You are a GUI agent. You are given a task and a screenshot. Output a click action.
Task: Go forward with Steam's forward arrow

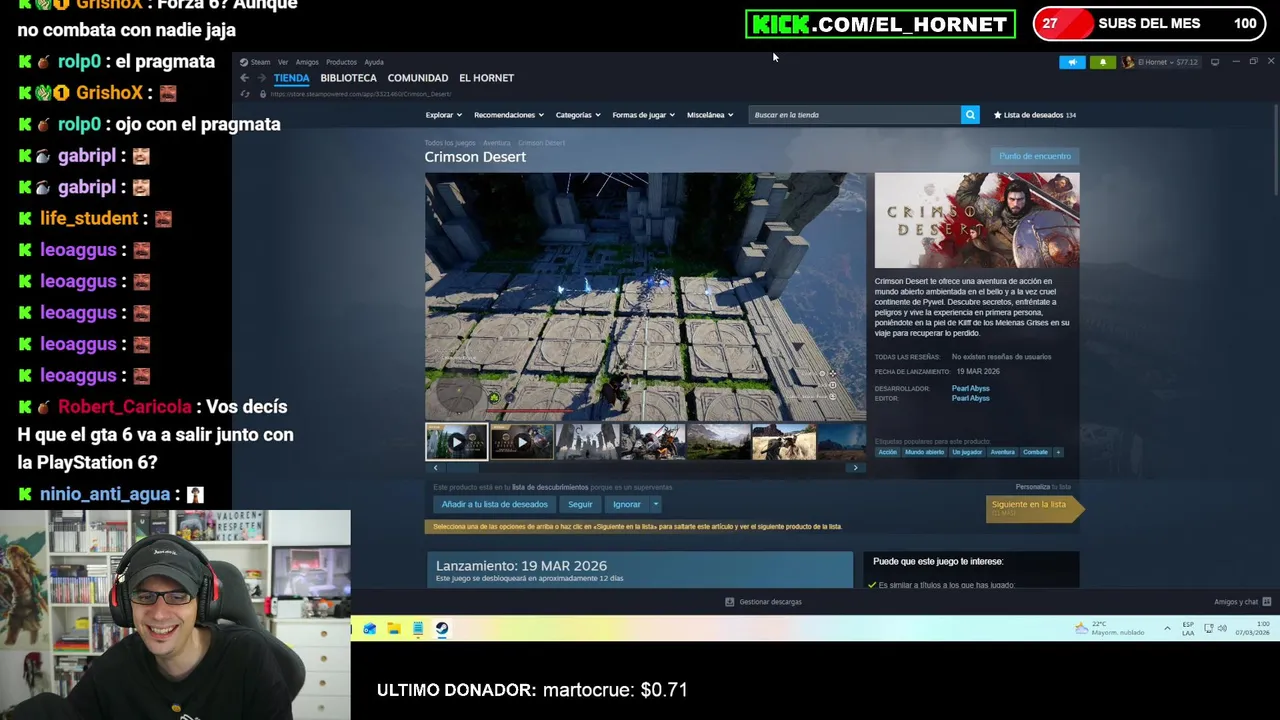pyautogui.click(x=261, y=78)
